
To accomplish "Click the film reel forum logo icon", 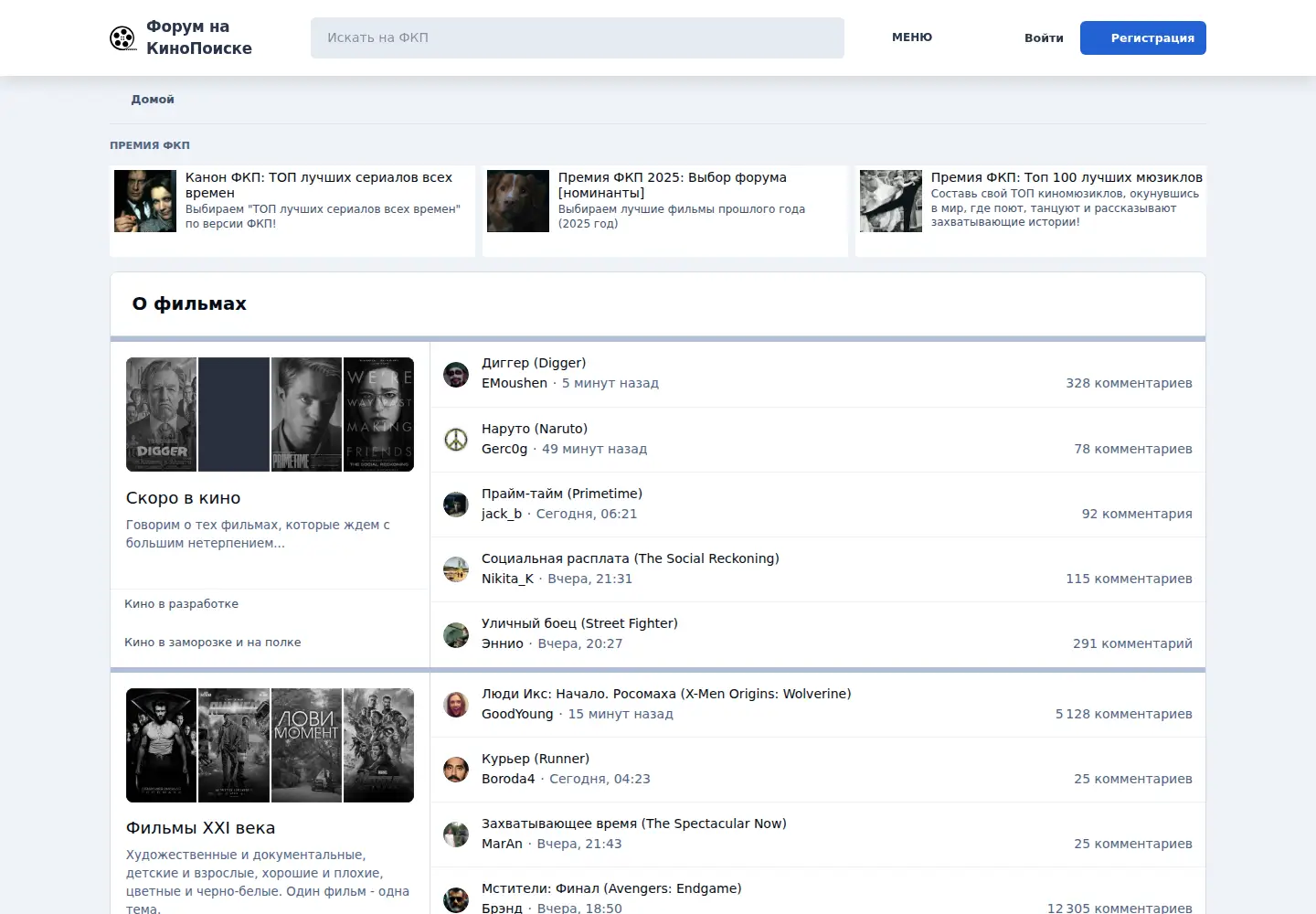I will (122, 37).
